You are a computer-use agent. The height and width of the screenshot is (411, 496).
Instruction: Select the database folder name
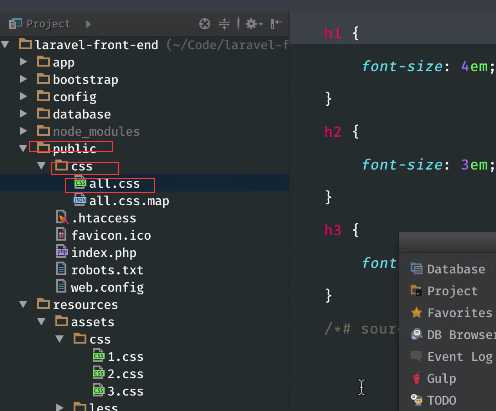[82, 114]
